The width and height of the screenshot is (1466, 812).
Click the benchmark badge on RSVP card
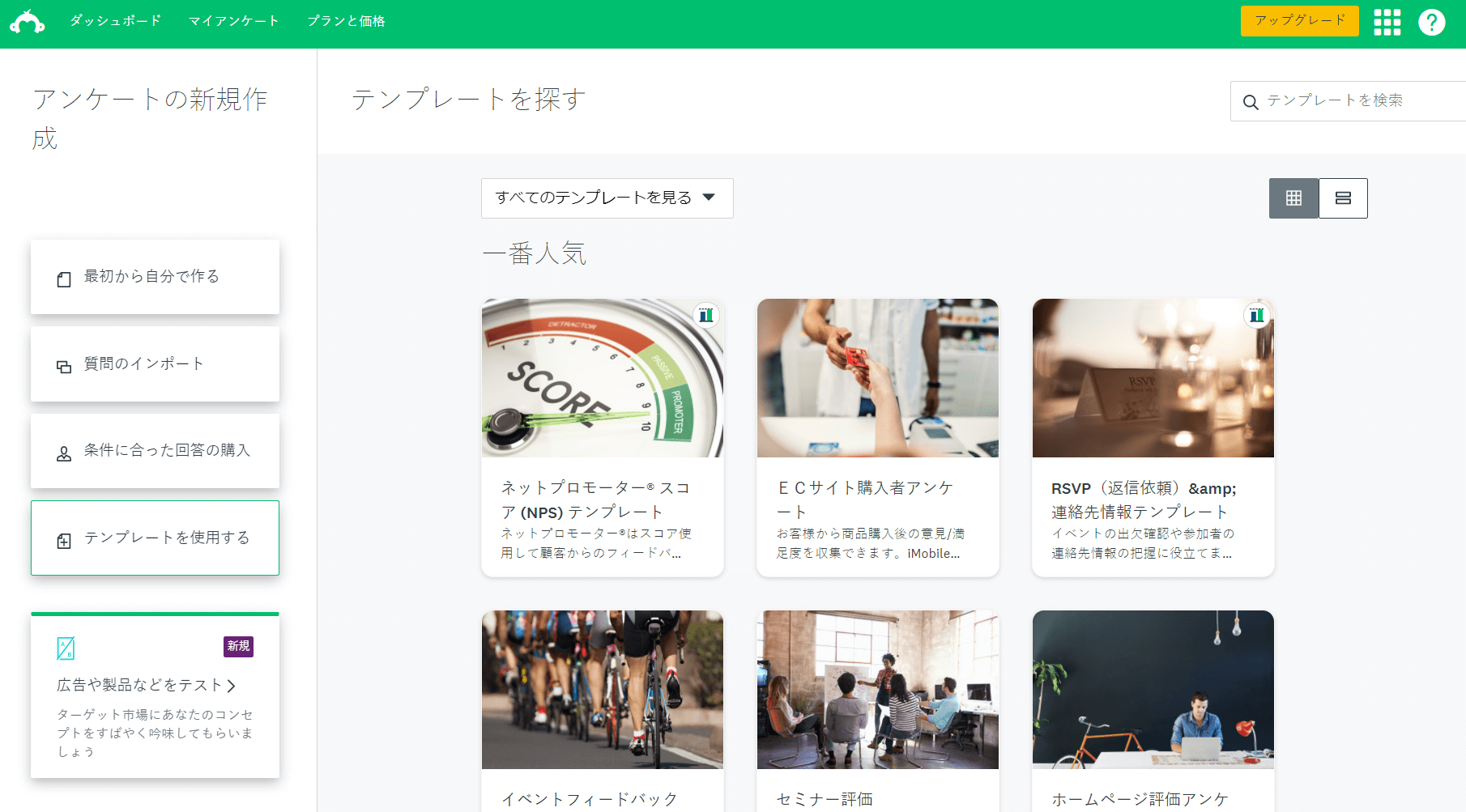click(1256, 315)
